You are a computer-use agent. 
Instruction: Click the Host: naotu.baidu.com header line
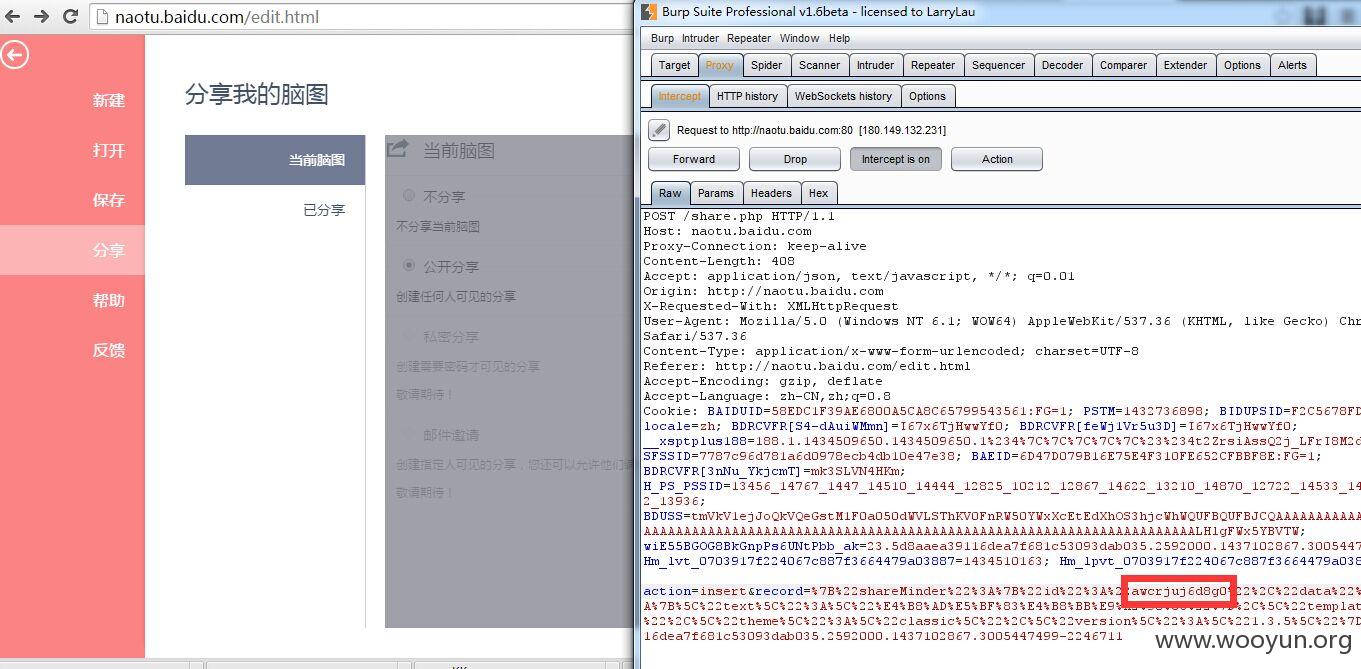pyautogui.click(x=727, y=231)
